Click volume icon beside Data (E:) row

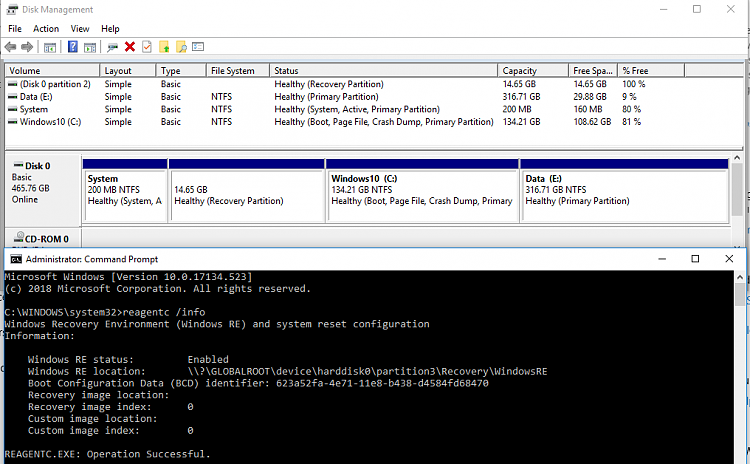tap(13, 97)
